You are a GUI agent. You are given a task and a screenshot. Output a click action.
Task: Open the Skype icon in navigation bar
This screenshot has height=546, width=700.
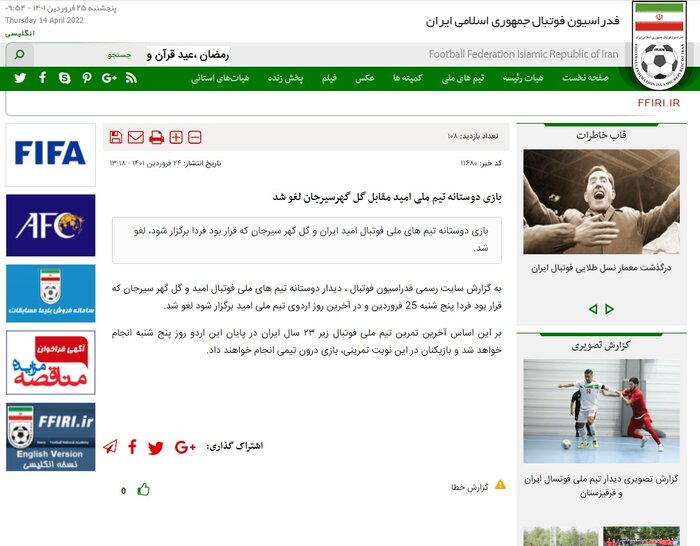pyautogui.click(x=65, y=78)
